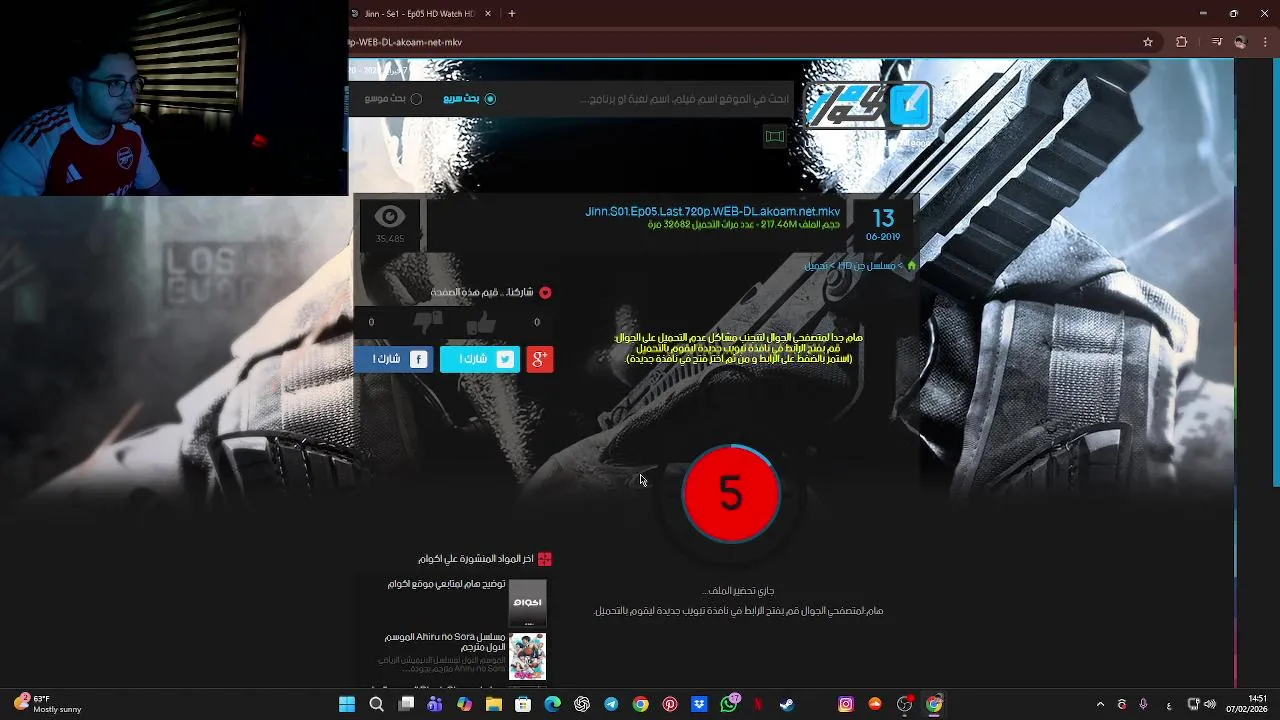
Task: Open the Ahiru no Sora thumbnail
Action: point(528,656)
